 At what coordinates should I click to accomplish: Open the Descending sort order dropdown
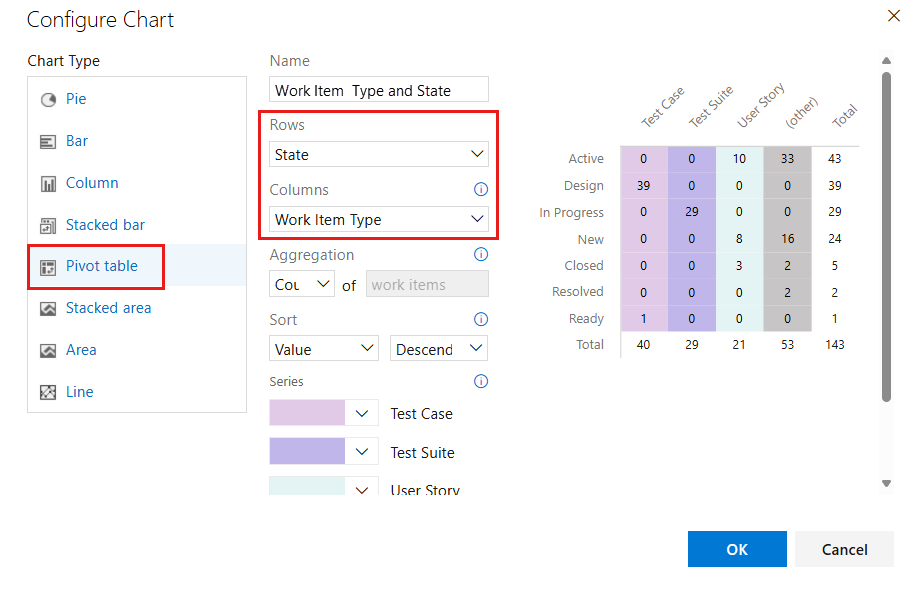[438, 348]
